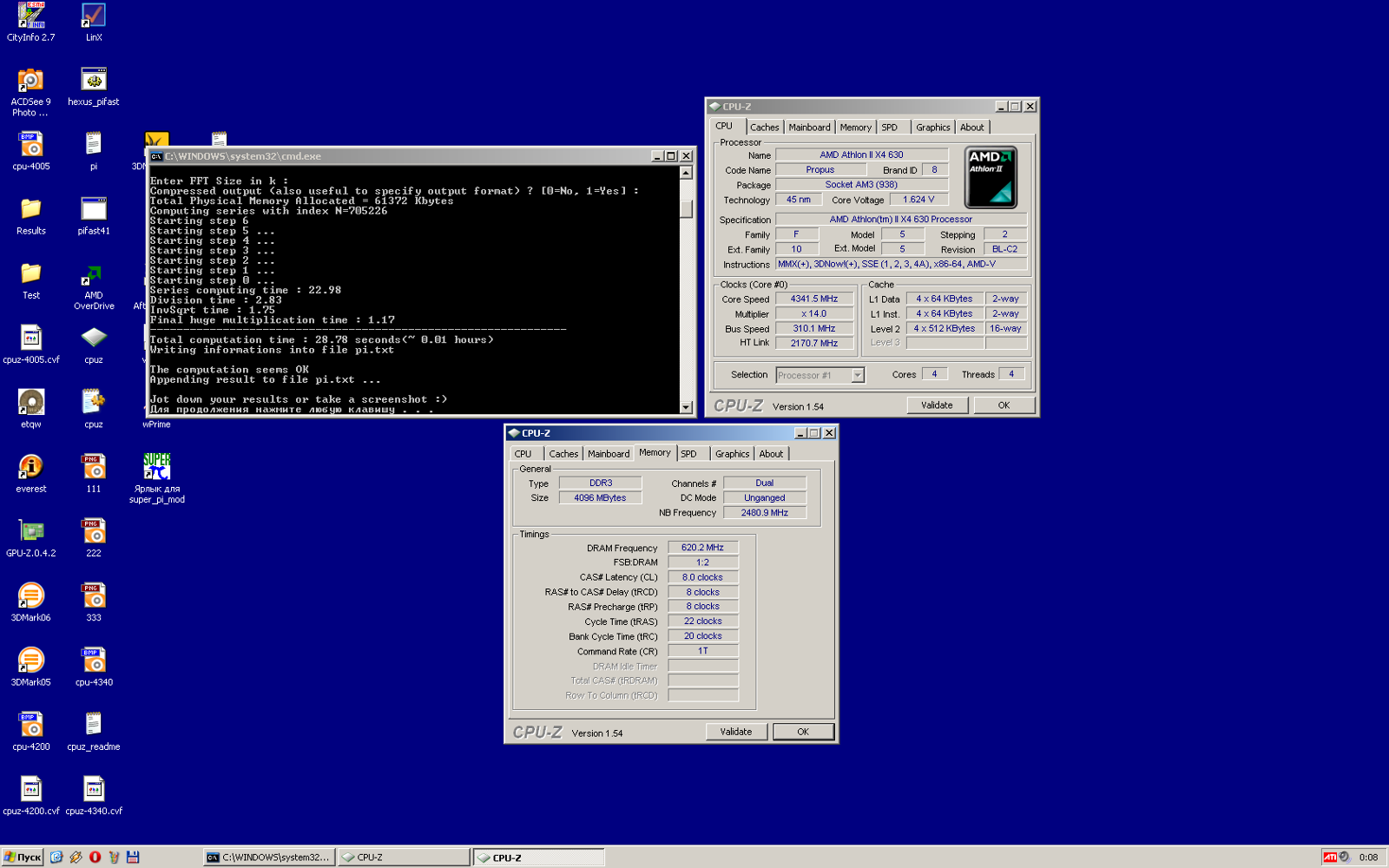Image resolution: width=1389 pixels, height=868 pixels.
Task: Select the cpu-4005 image file icon
Action: click(31, 151)
